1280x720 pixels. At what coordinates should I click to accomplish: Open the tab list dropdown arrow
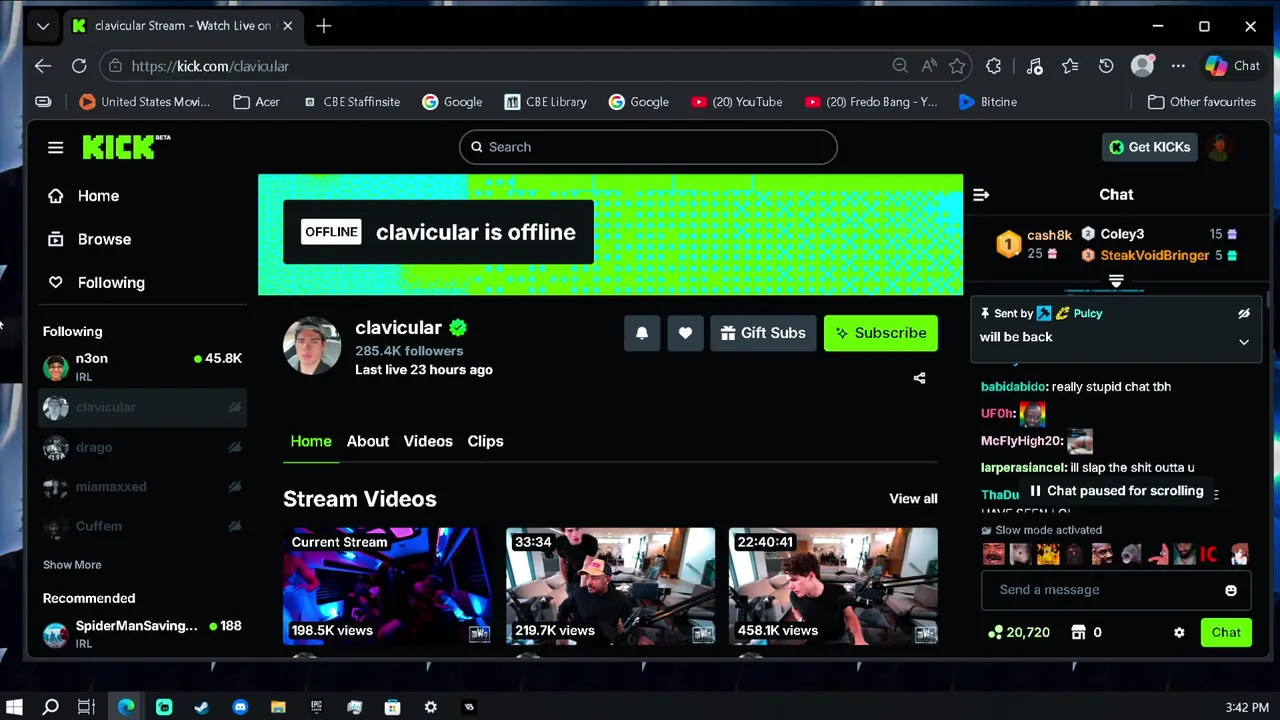coord(43,26)
